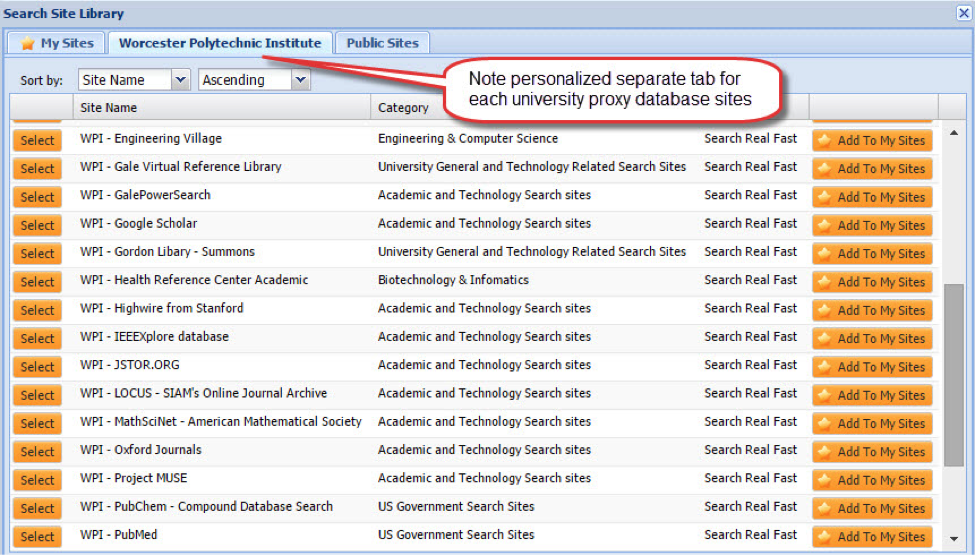The height and width of the screenshot is (555, 975).
Task: Add Highwire from Stanford to My Sites
Action: click(872, 310)
